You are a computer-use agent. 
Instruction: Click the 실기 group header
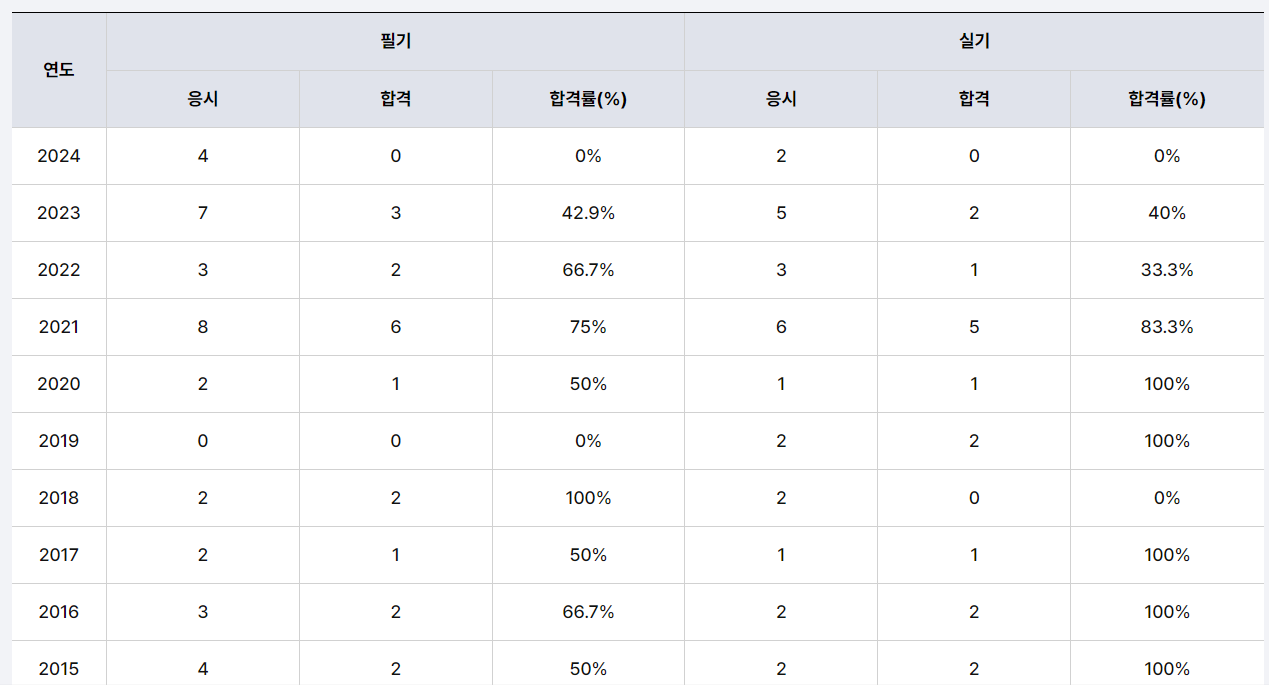point(973,42)
